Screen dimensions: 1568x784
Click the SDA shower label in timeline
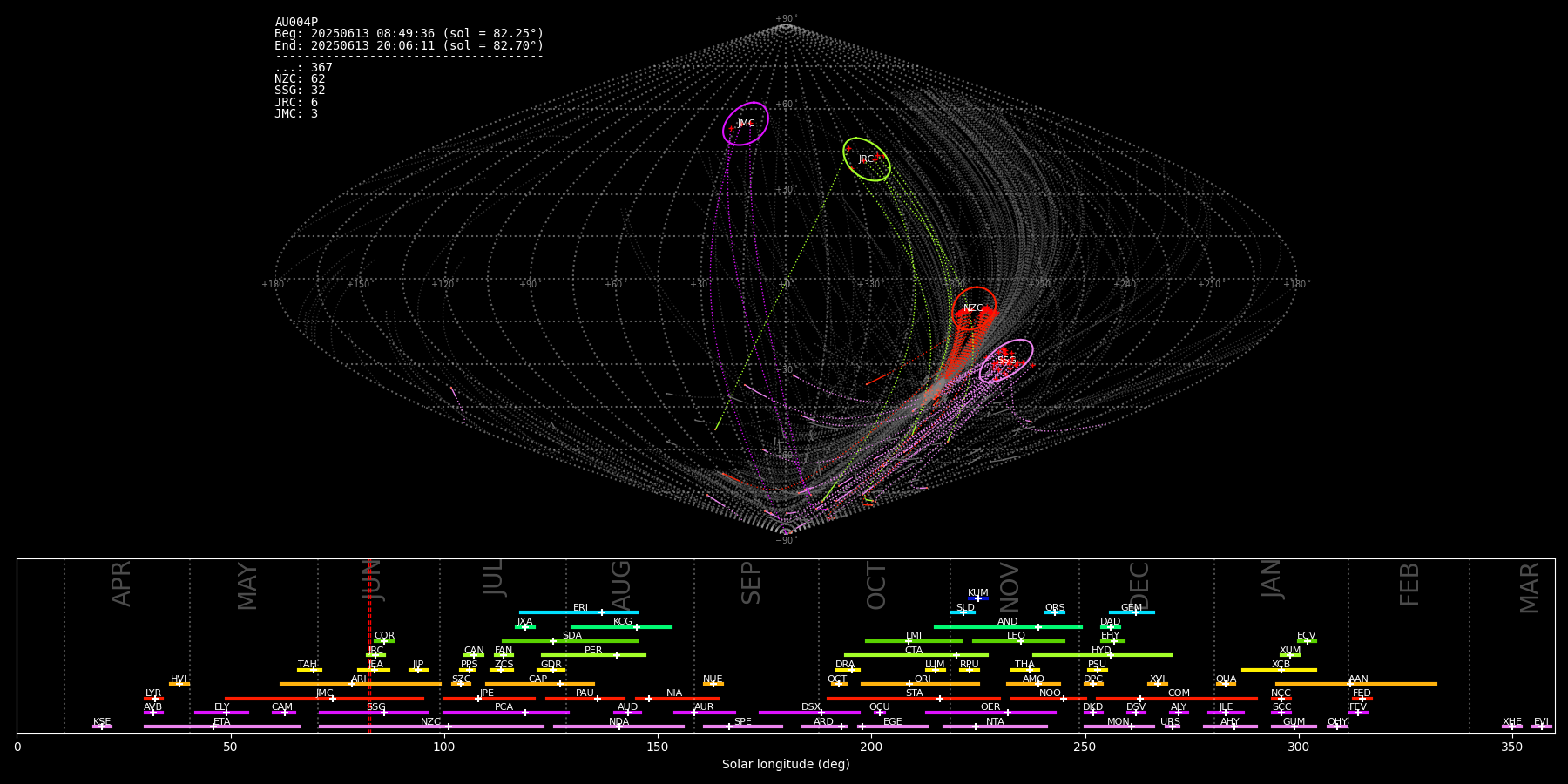coord(572,636)
